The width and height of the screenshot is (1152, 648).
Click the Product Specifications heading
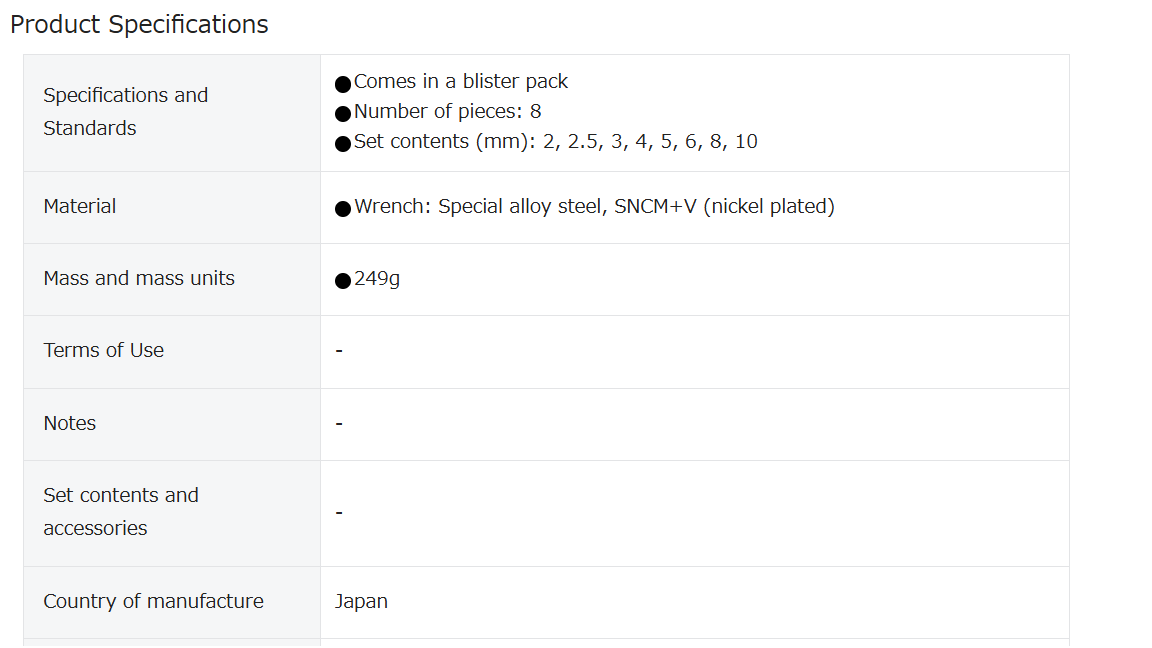click(x=139, y=24)
